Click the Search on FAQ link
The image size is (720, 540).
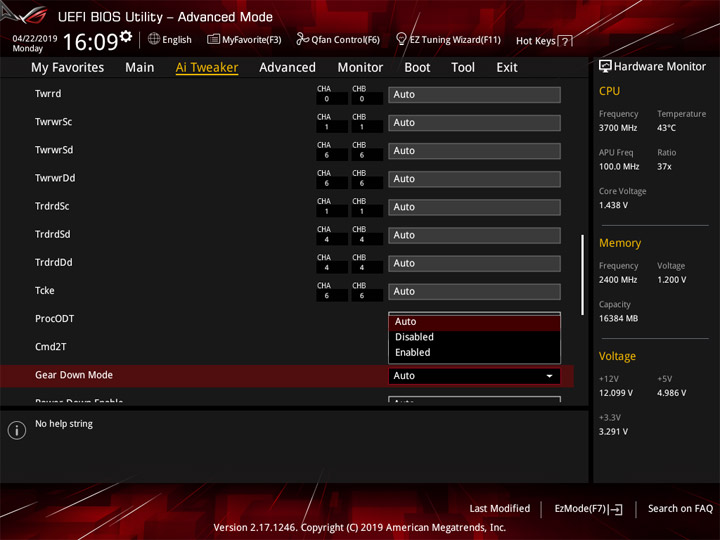pyautogui.click(x=680, y=509)
